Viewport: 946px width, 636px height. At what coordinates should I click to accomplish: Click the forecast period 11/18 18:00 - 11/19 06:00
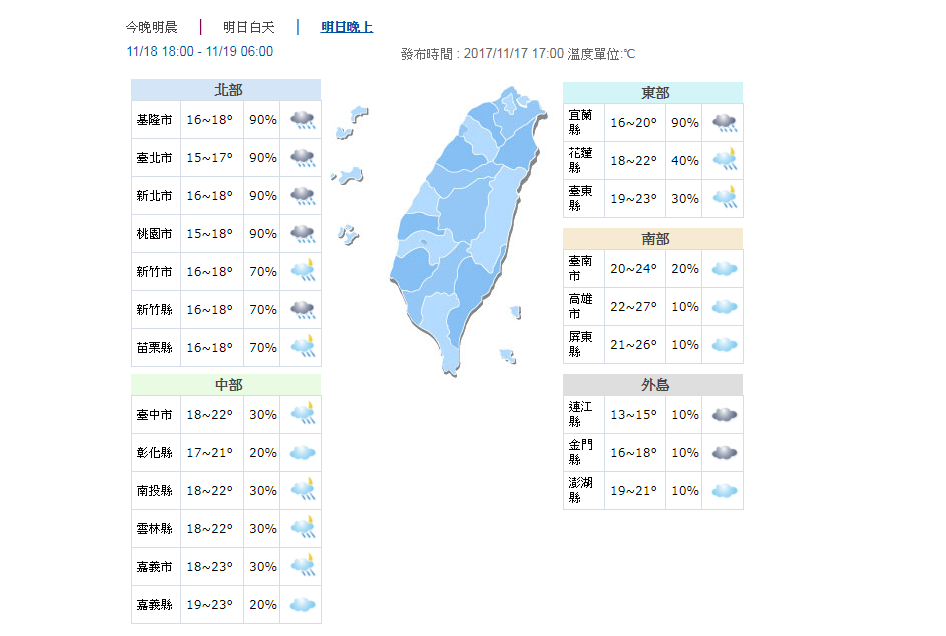coord(200,51)
